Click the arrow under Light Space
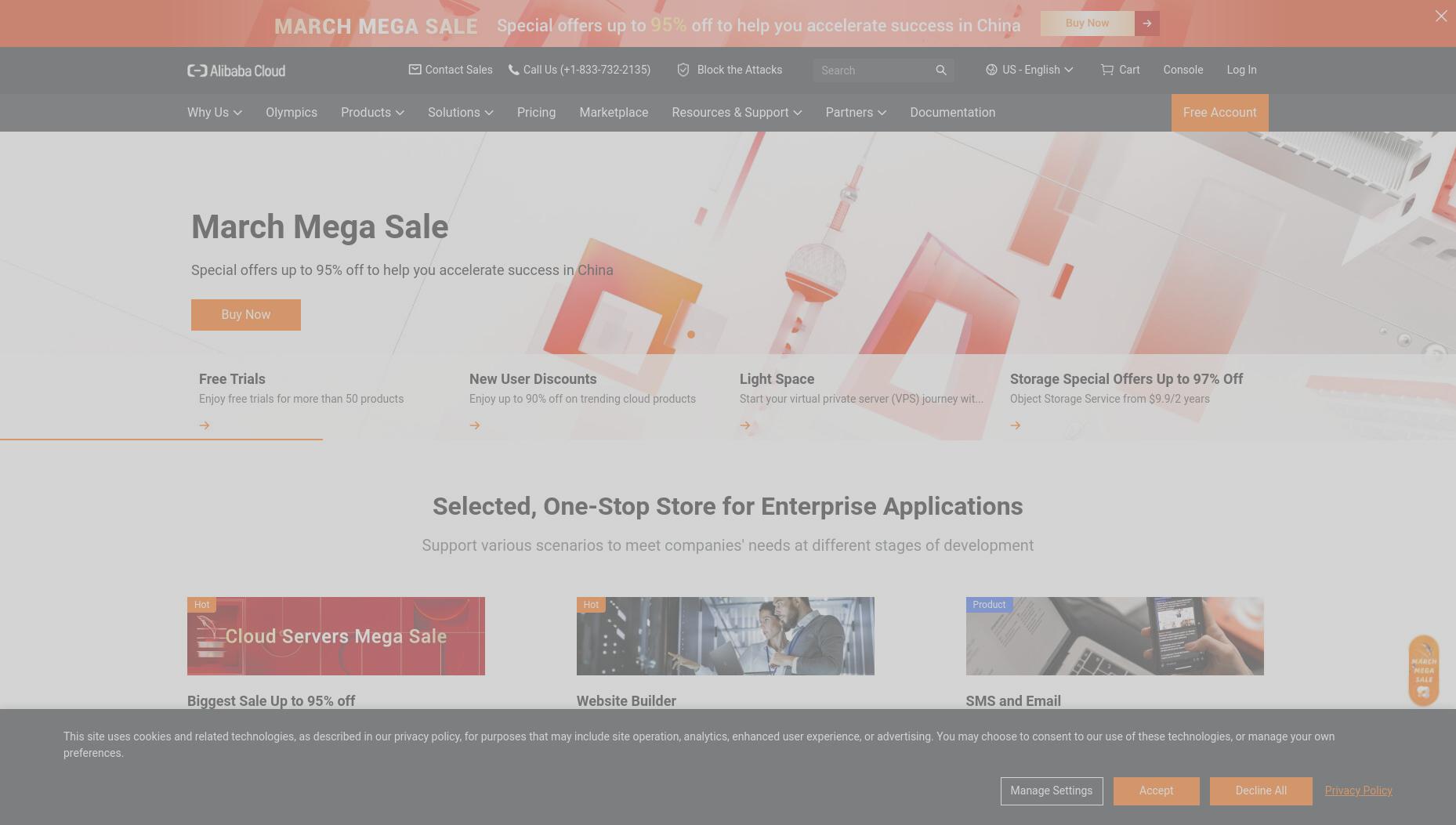The width and height of the screenshot is (1456, 825). pyautogui.click(x=745, y=425)
